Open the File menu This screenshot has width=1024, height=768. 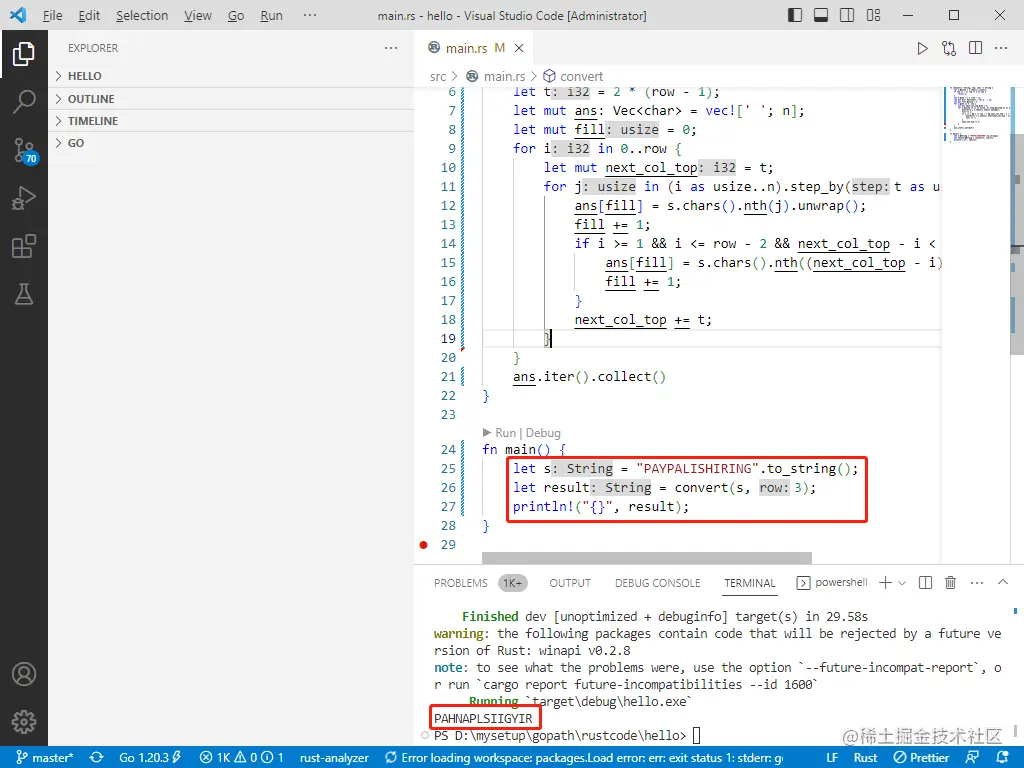[x=52, y=15]
